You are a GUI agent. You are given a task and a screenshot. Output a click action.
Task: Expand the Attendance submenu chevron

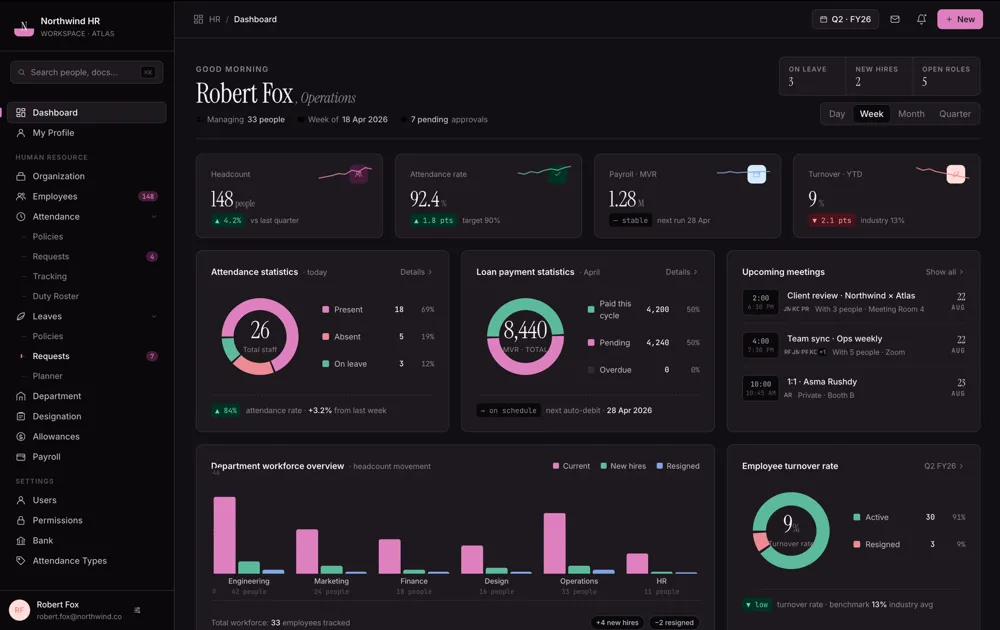154,217
